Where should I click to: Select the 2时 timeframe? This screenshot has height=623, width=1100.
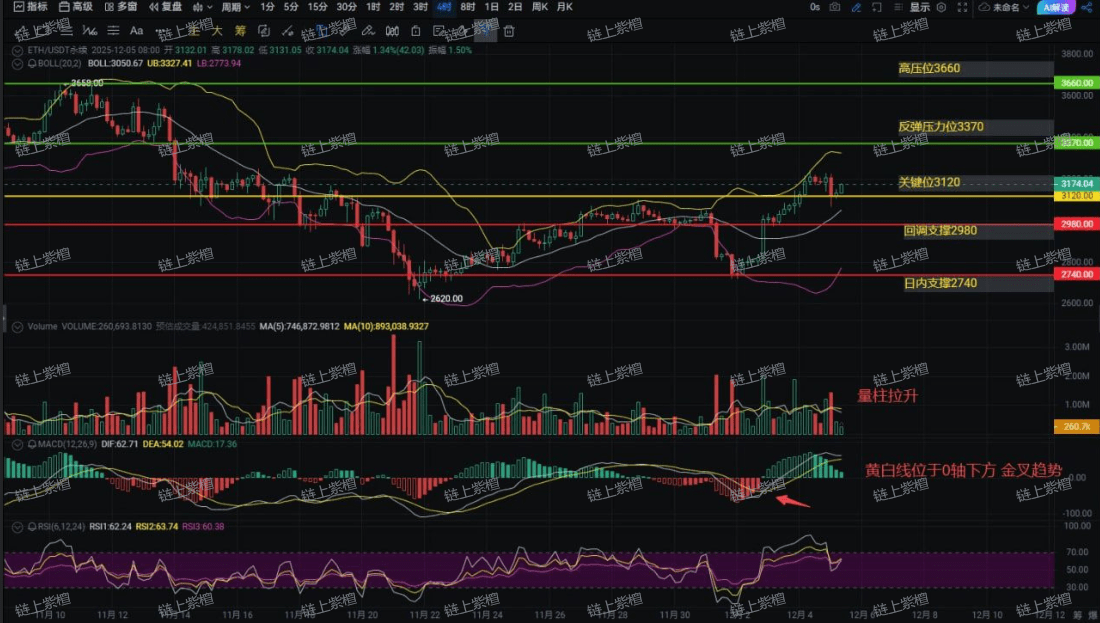(x=397, y=7)
